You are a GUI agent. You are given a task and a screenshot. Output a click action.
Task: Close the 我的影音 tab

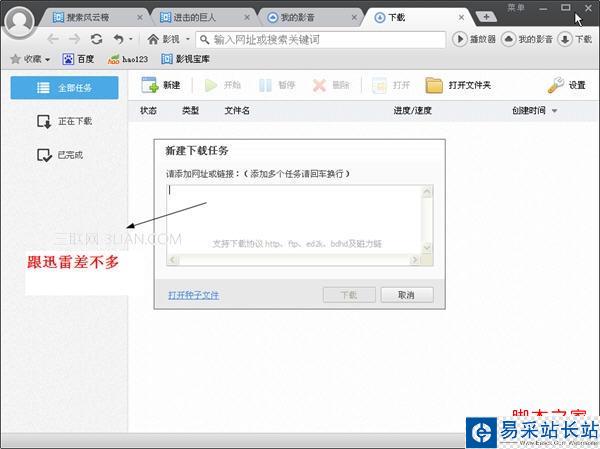click(x=354, y=18)
